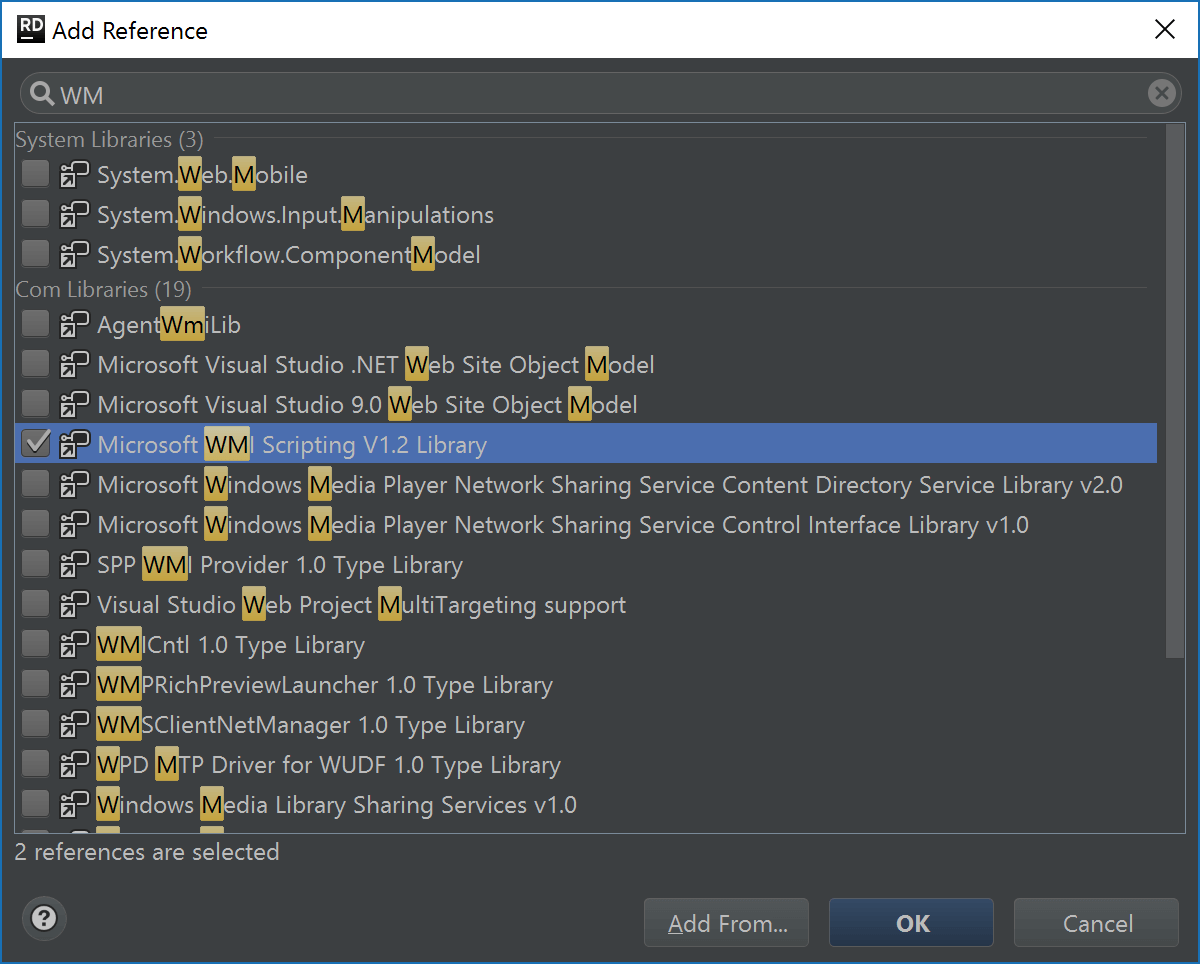Check the Control Interface Library v1.0 checkbox
Viewport: 1200px width, 964px height.
pyautogui.click(x=36, y=524)
